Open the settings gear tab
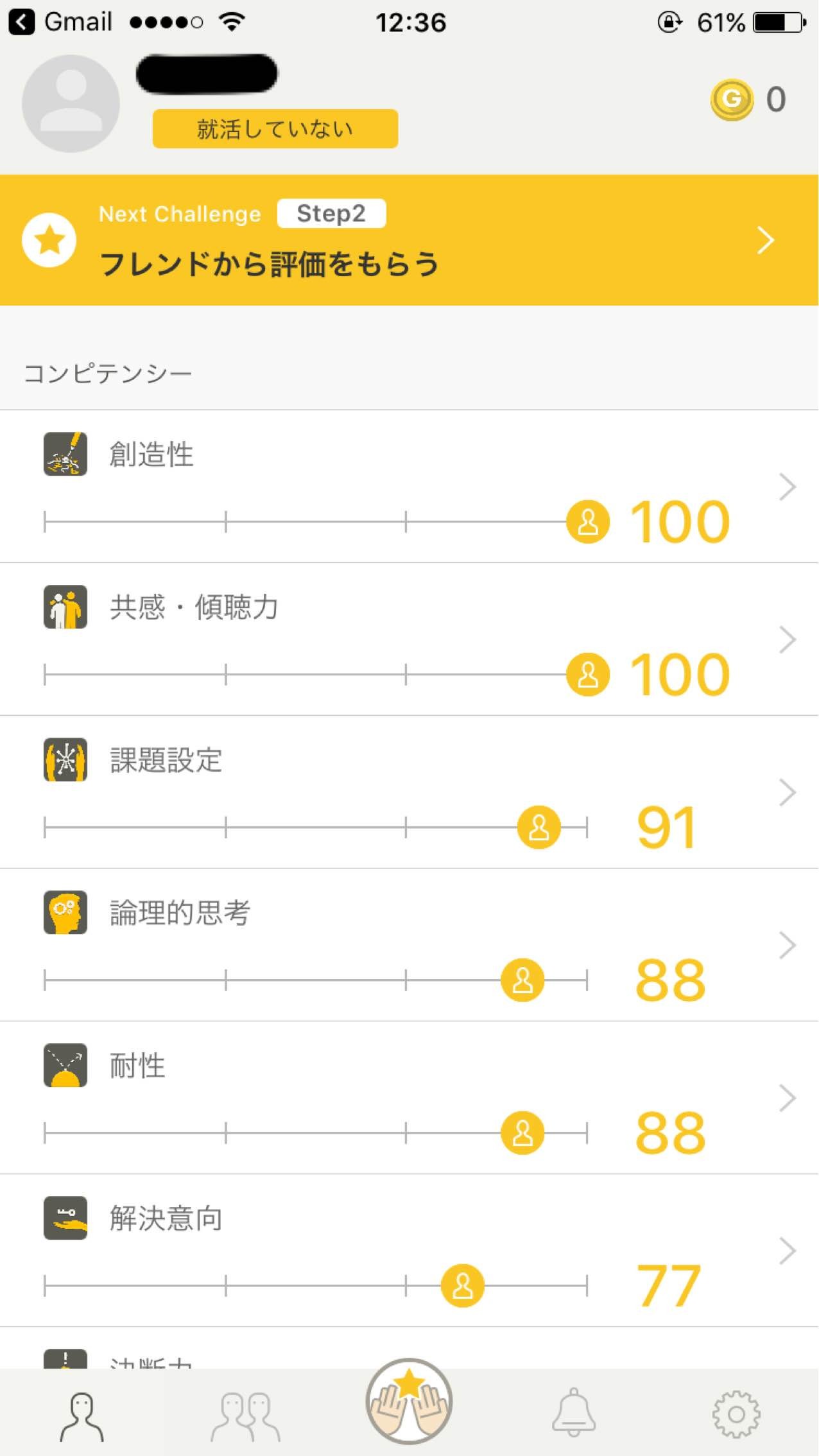Image resolution: width=819 pixels, height=1456 pixels. (736, 1415)
